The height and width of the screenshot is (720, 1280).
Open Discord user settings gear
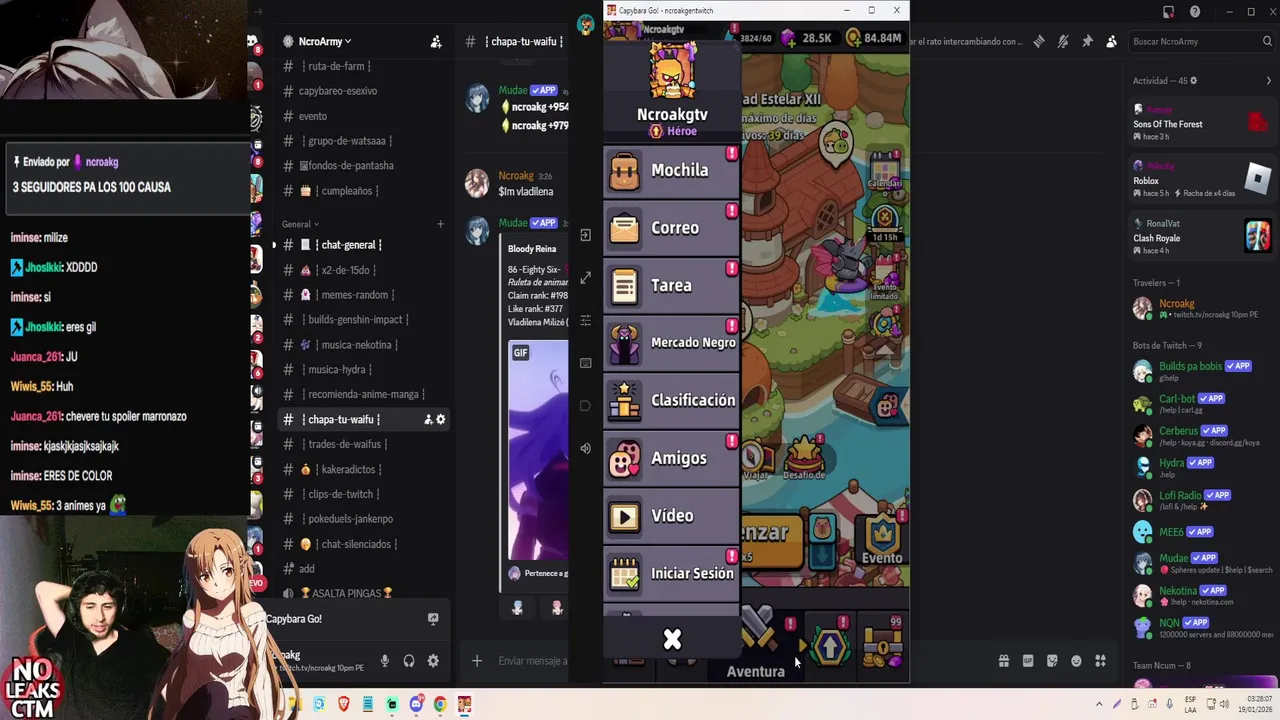433,661
